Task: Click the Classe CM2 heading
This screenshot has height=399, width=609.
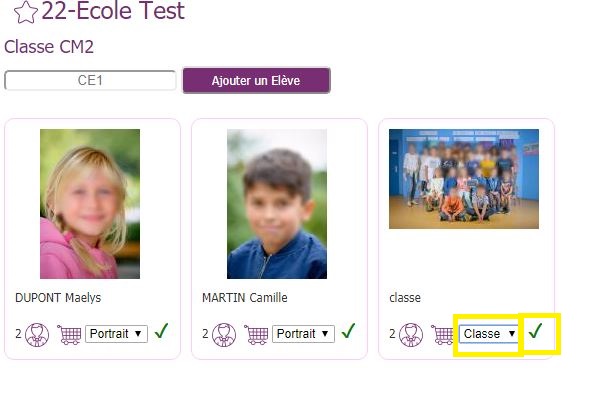Action: pos(49,47)
